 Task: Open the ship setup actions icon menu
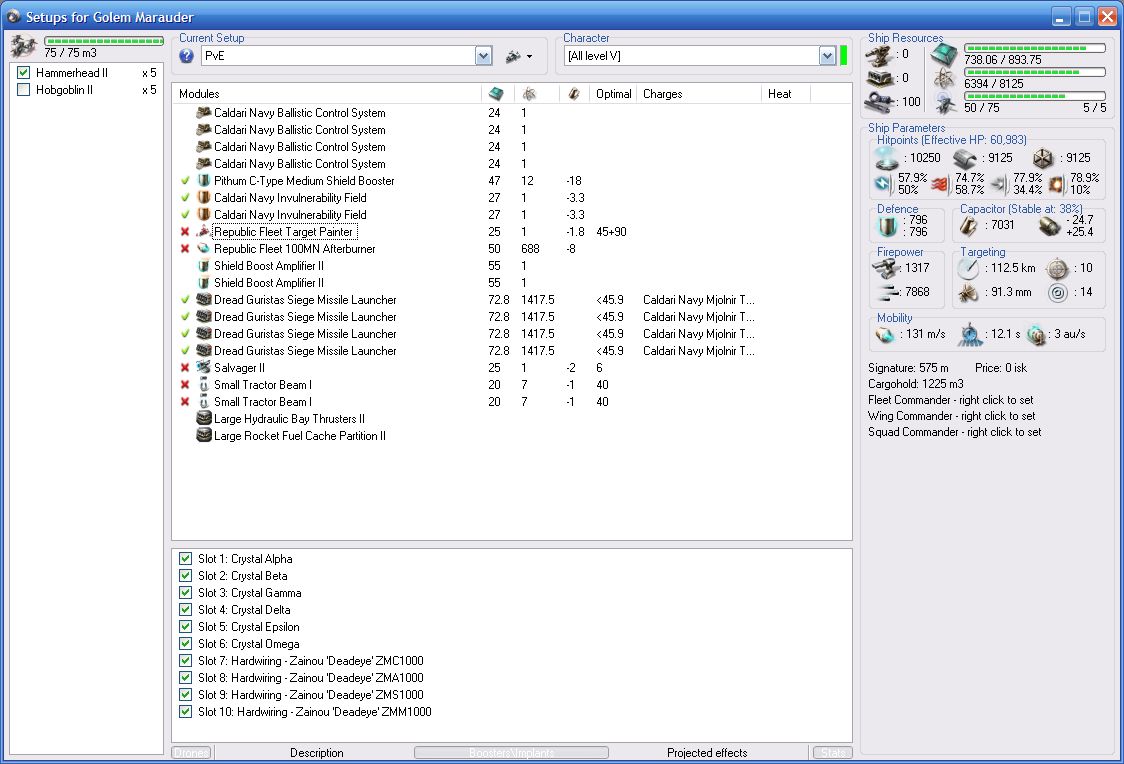point(519,56)
